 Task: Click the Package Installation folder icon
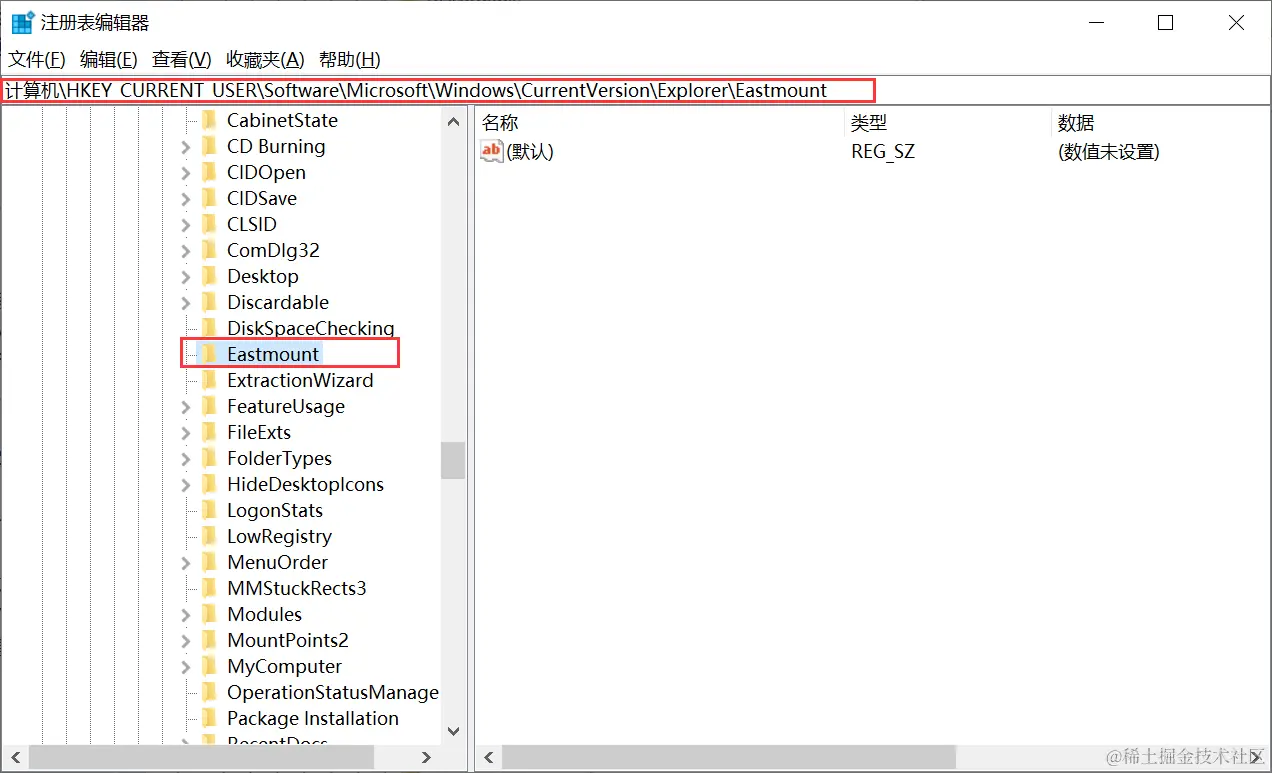coord(209,718)
